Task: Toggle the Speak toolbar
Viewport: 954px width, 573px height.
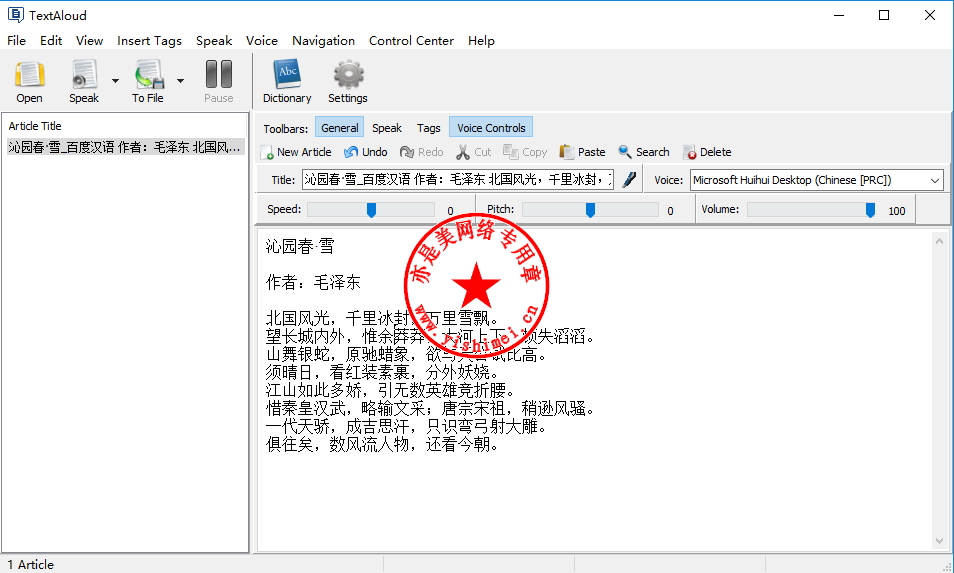Action: 387,128
